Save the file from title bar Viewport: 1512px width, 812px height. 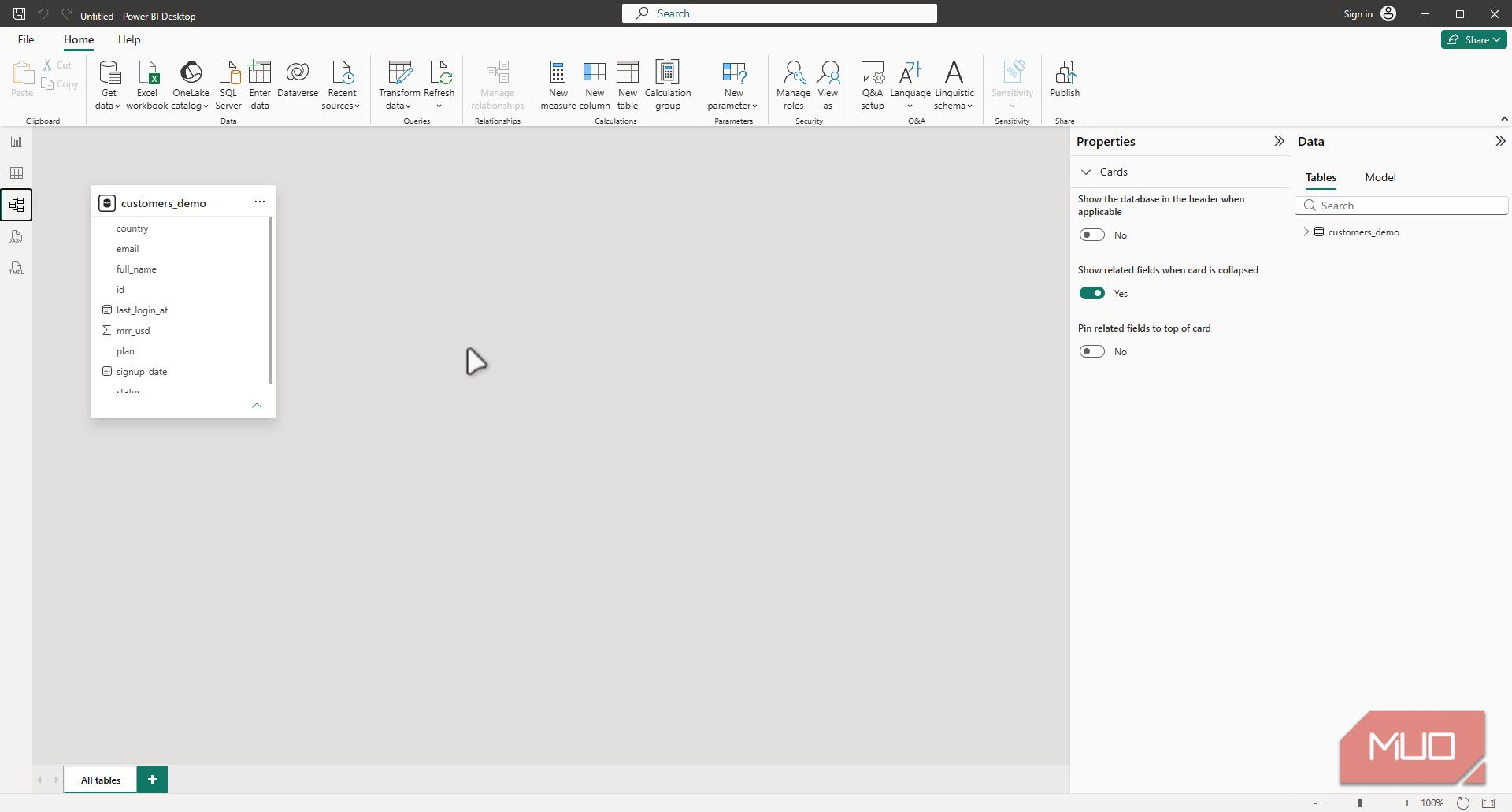[x=19, y=13]
